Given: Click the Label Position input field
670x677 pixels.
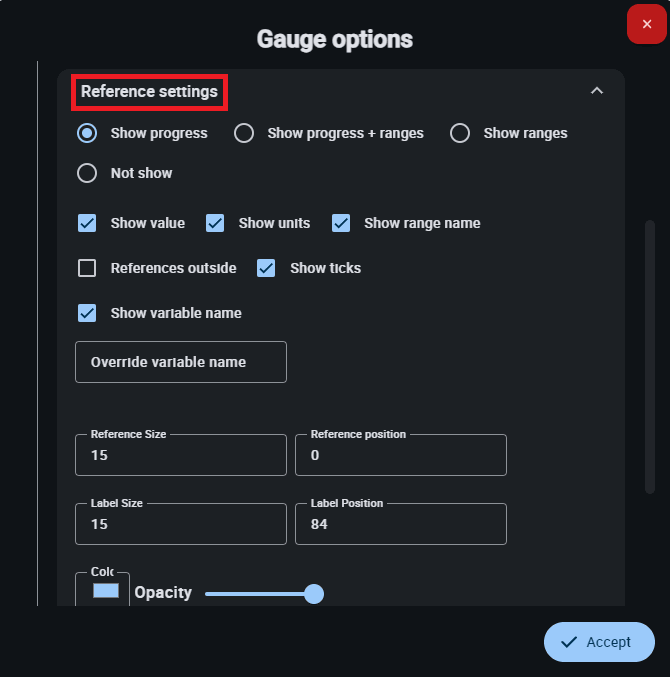Looking at the screenshot, I should point(400,524).
